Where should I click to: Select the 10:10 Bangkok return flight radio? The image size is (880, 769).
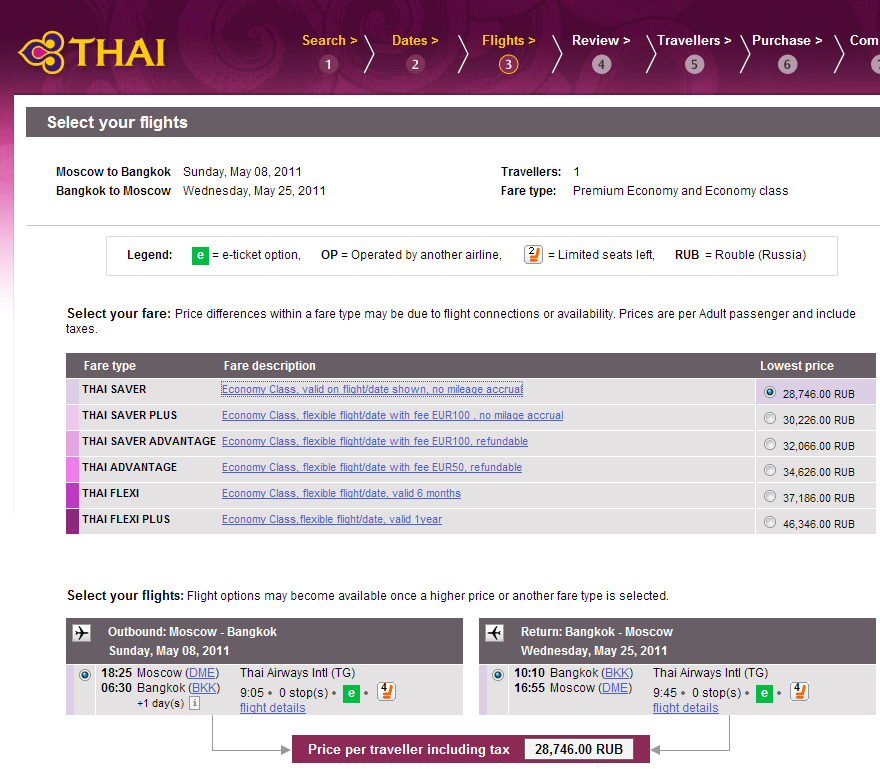coord(498,675)
